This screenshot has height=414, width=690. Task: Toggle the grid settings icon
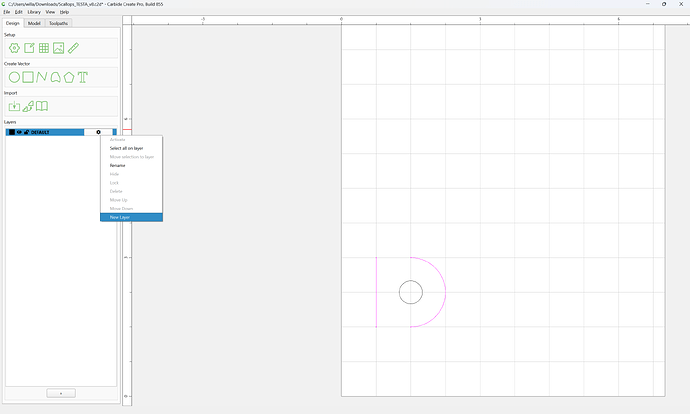(44, 48)
